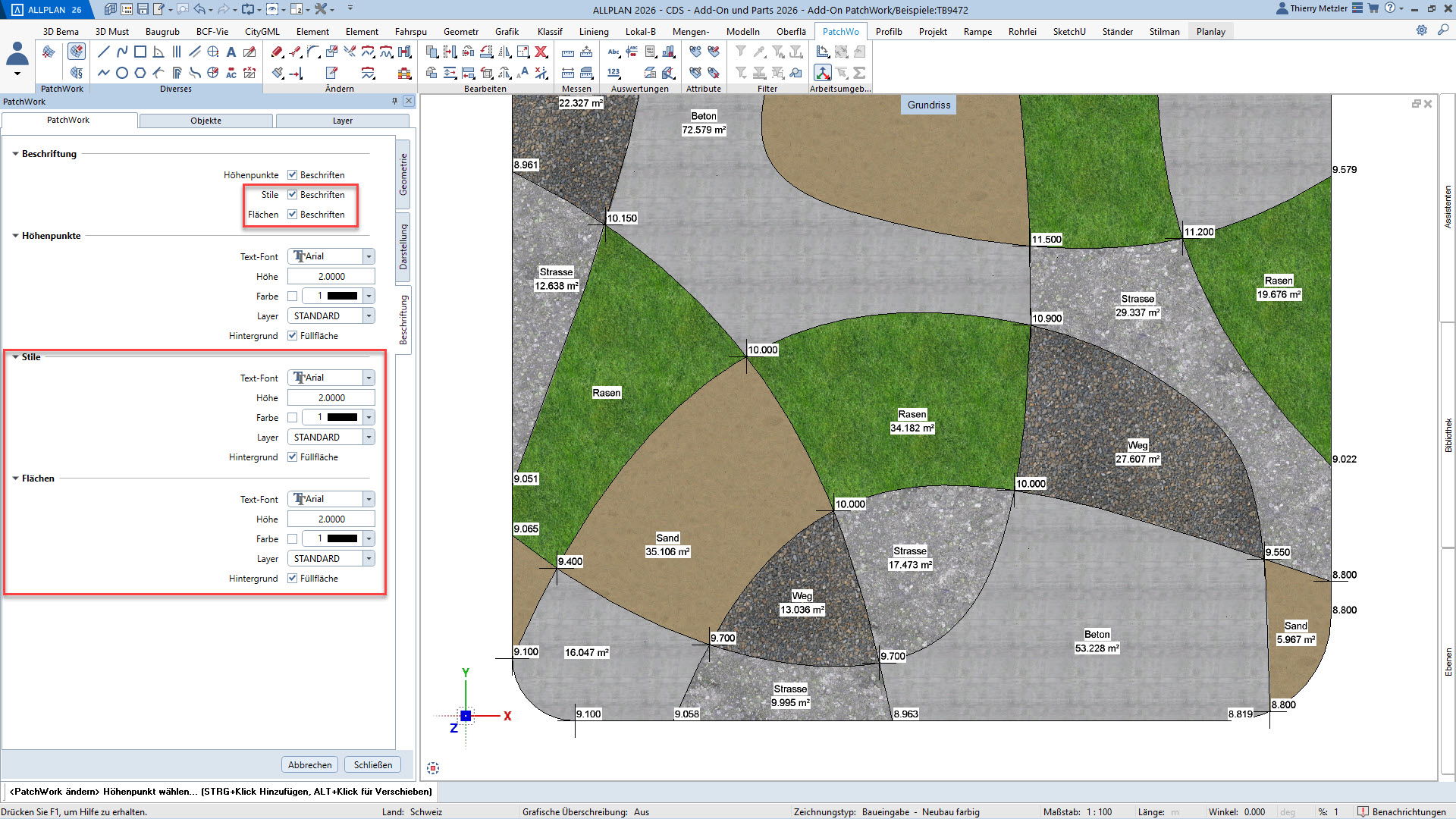Click the shopping cart icon in title bar
Viewport: 1456px width, 819px height.
click(x=1373, y=8)
